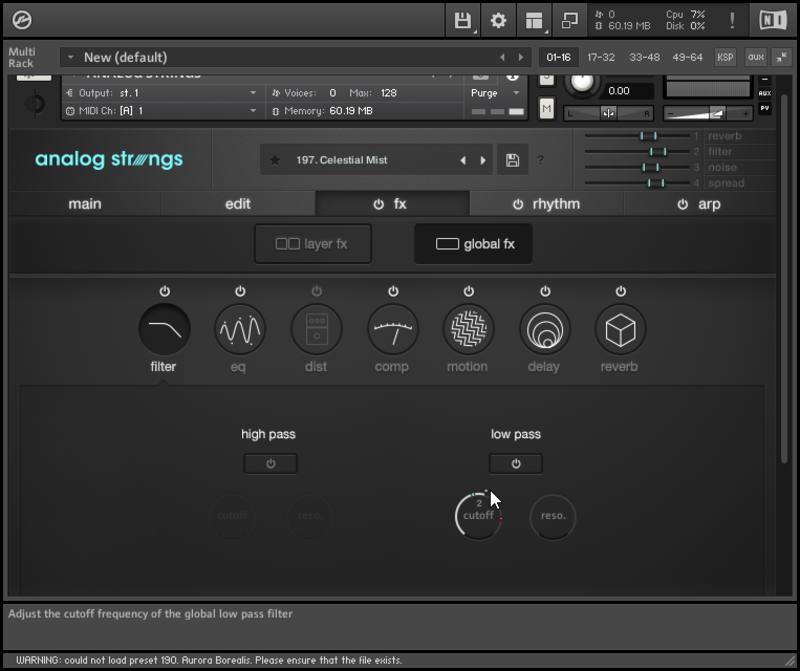Open the question mark help

point(540,160)
